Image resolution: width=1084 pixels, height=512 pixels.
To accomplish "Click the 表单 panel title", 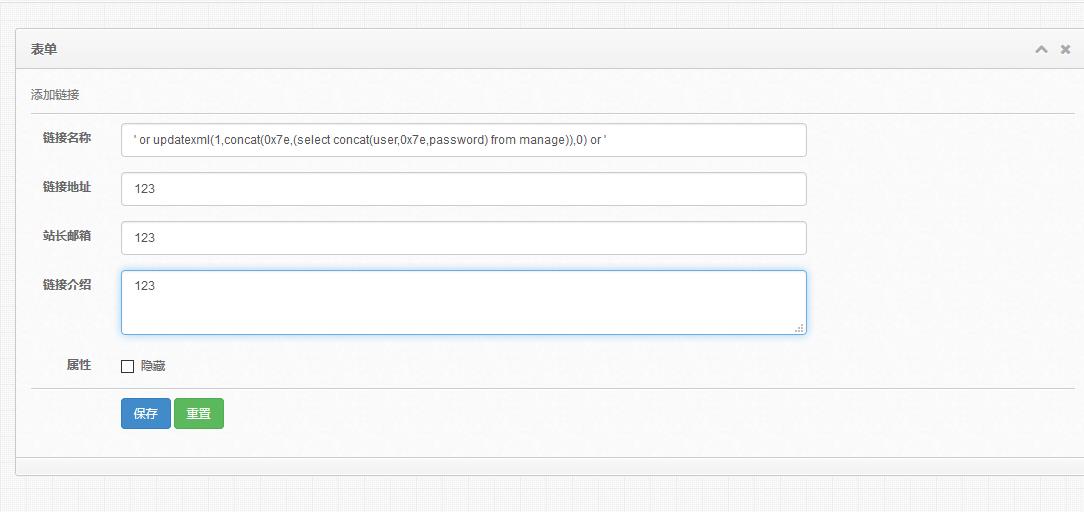I will (x=44, y=49).
